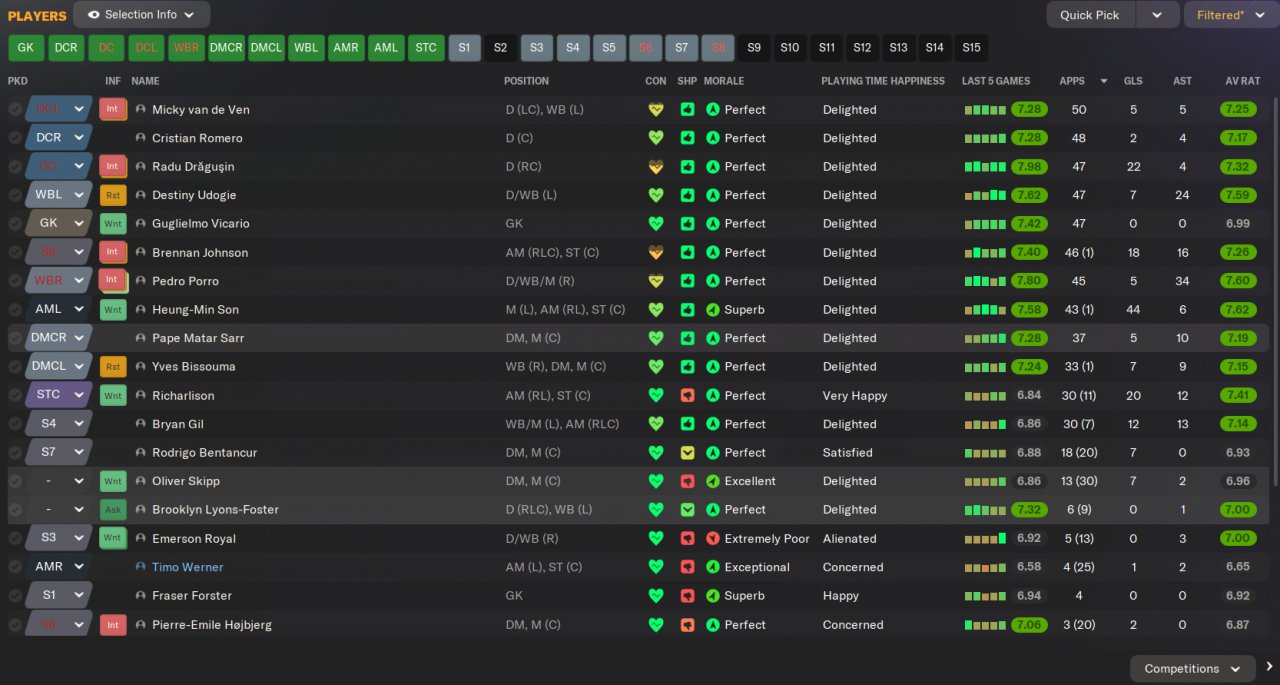
Task: Click 7.62 average rating for Heung-Min Son
Action: point(1238,310)
